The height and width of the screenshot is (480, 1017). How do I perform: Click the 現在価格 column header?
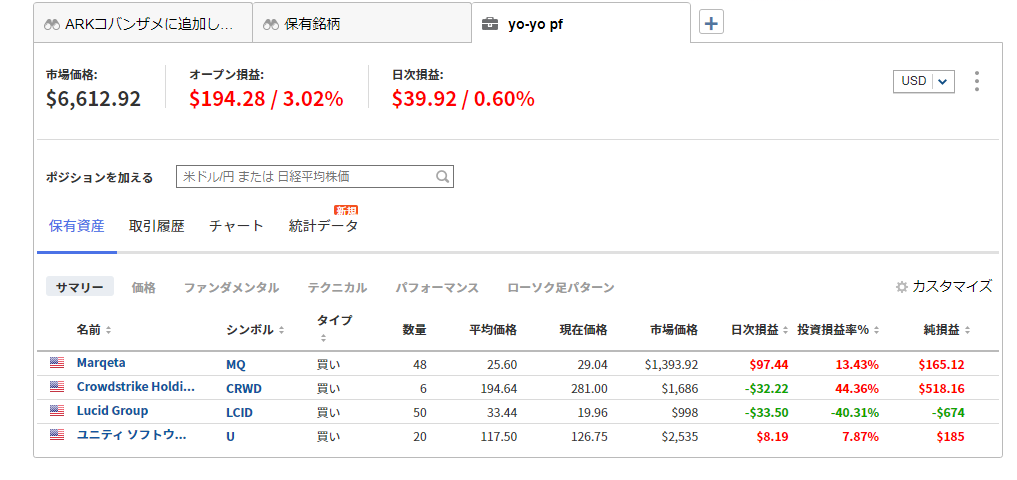tap(584, 330)
